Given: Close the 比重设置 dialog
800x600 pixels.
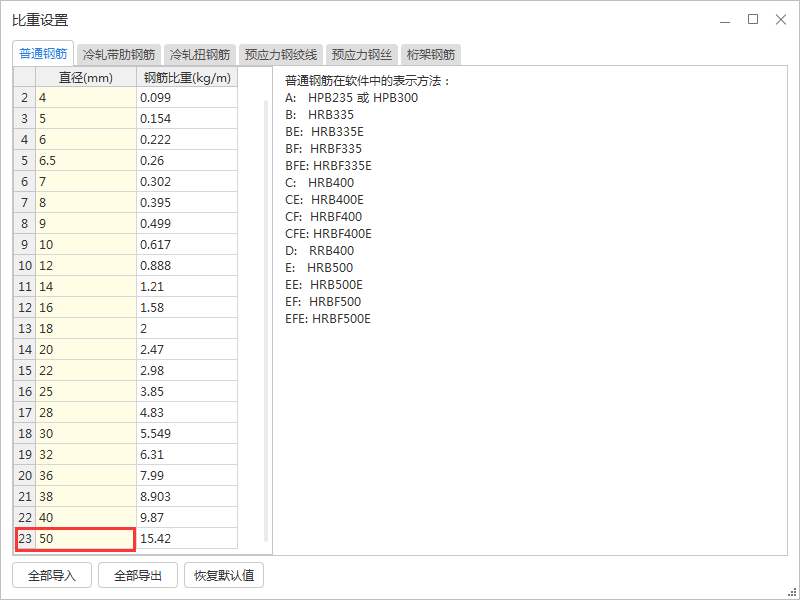Looking at the screenshot, I should tap(781, 19).
